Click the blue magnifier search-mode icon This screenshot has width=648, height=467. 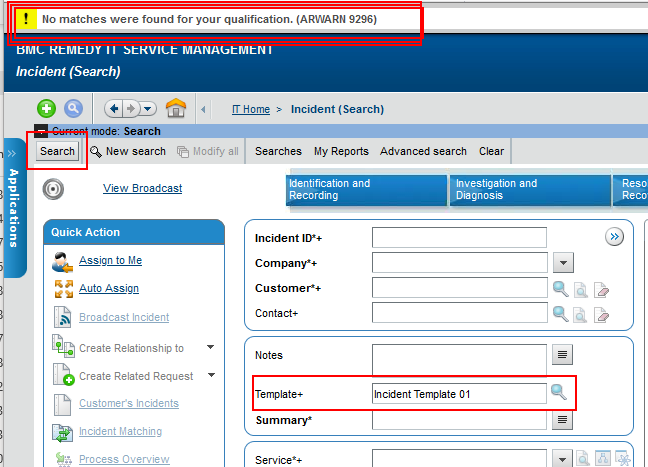[x=73, y=109]
